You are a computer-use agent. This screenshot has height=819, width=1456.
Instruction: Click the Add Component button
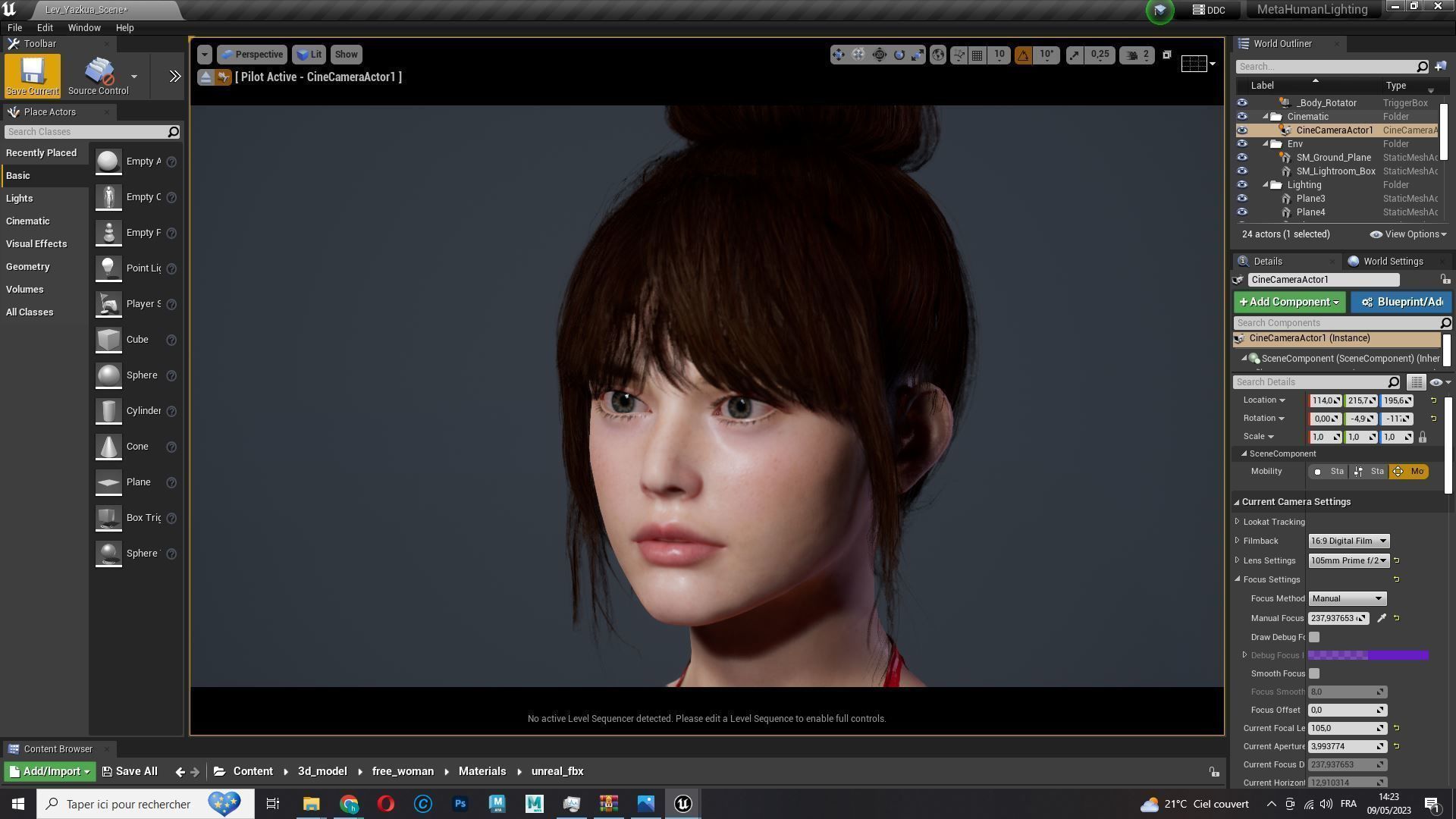pyautogui.click(x=1289, y=302)
